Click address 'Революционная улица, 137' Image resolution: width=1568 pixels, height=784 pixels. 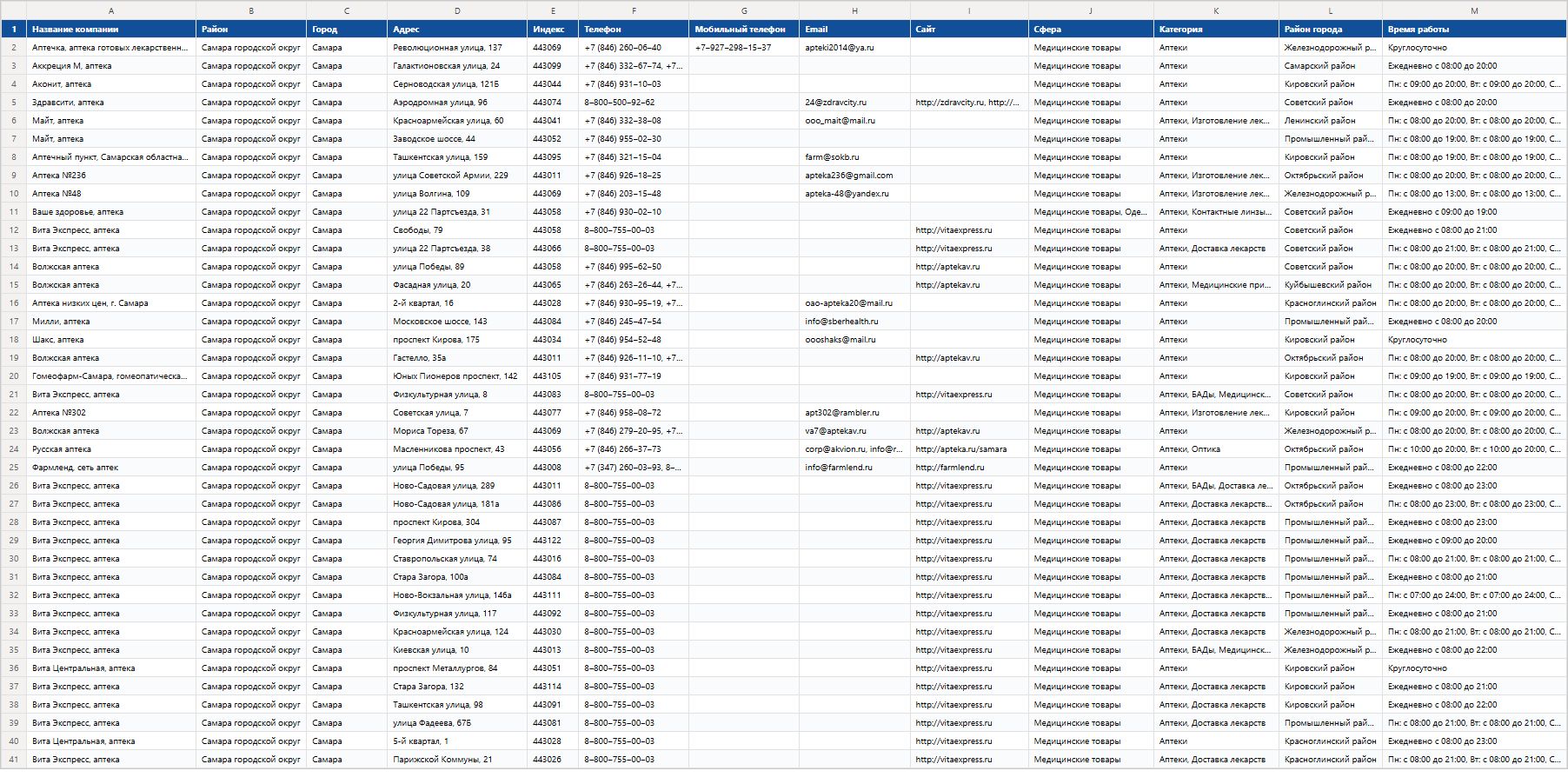(457, 48)
